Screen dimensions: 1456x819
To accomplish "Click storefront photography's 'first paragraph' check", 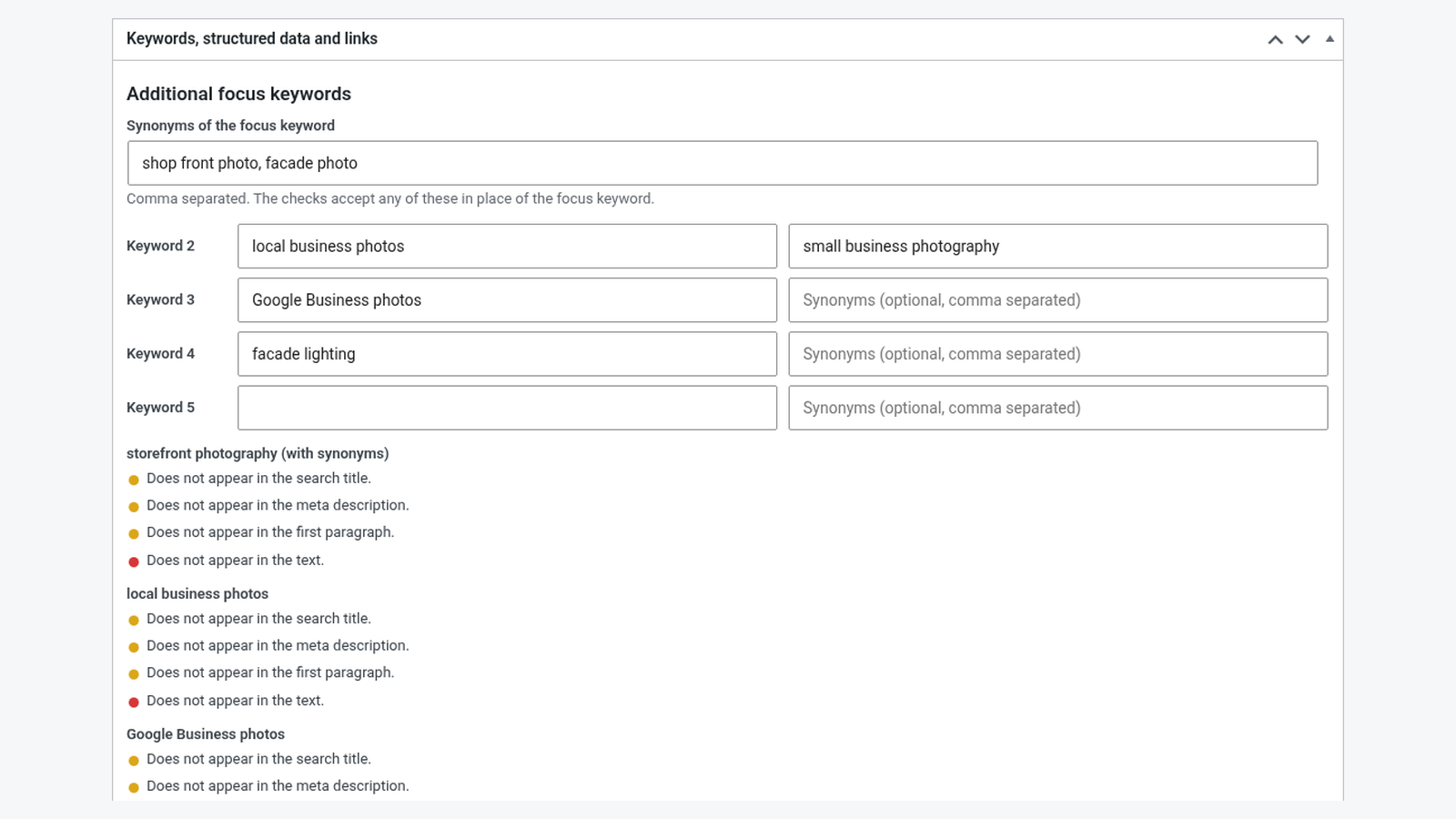I will point(270,532).
